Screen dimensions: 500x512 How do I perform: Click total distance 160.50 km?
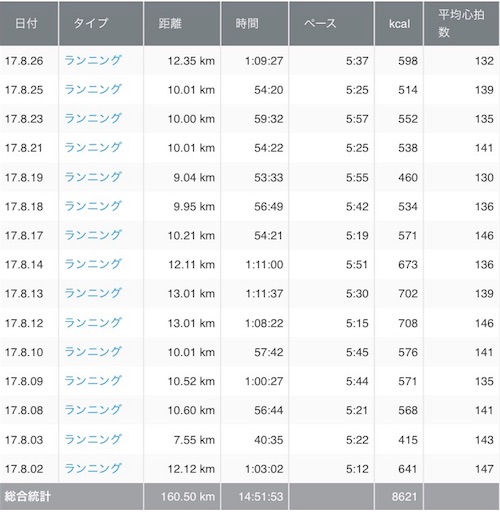tap(188, 497)
